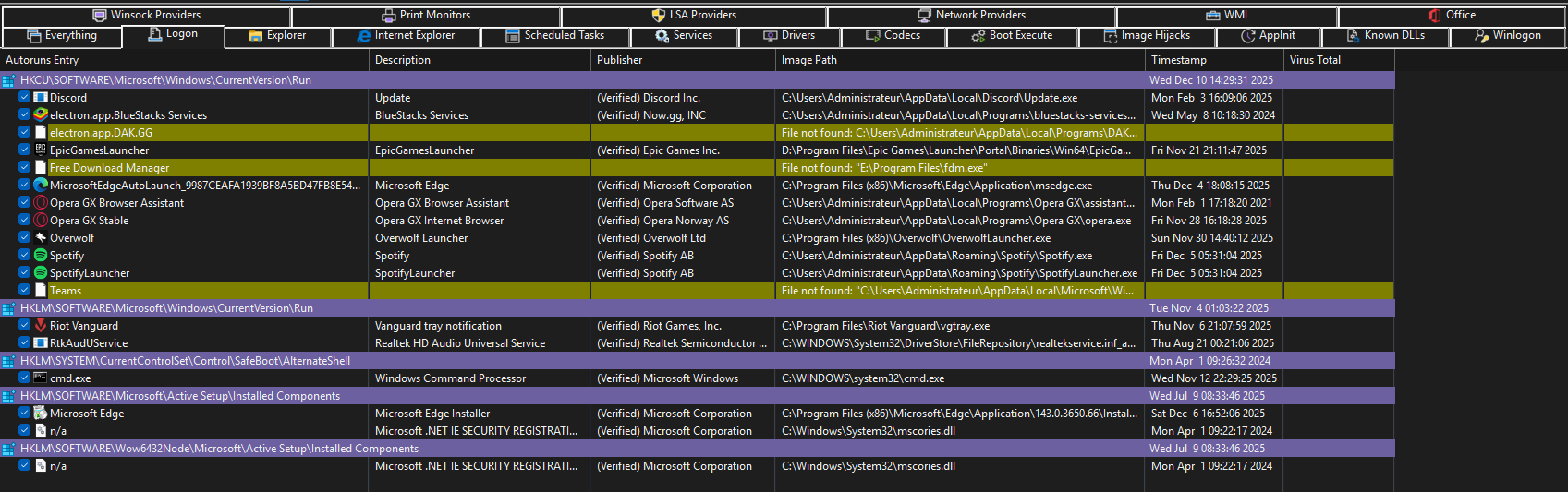
Task: Select Vanguard tray notification description cell
Action: [x=480, y=326]
